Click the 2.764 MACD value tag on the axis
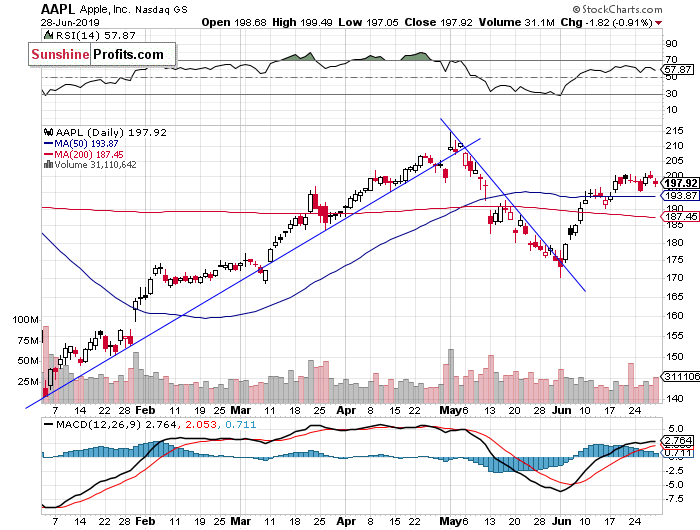This screenshot has width=700, height=530. pyautogui.click(x=679, y=440)
